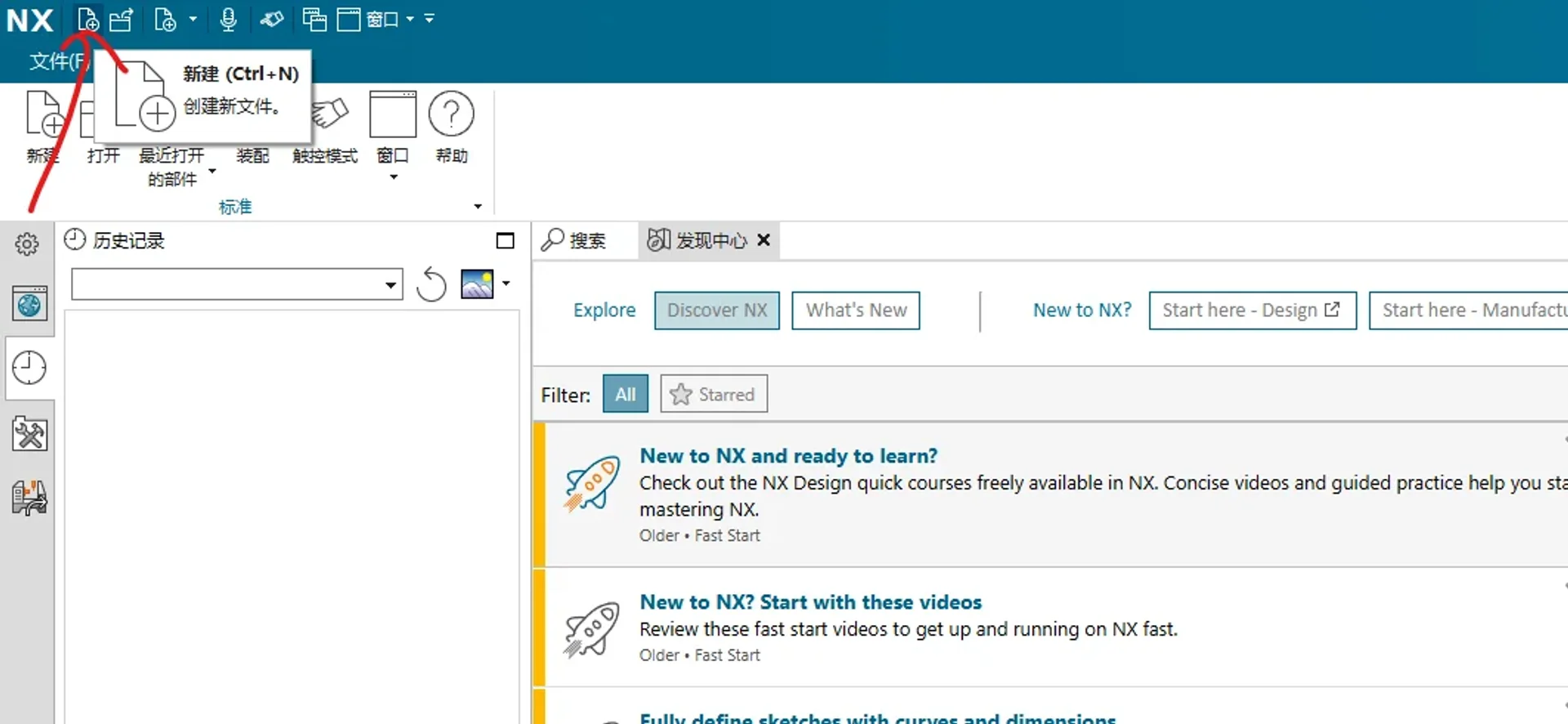The image size is (1568, 724).
Task: Close the 发现中心 Discovery Center tab
Action: 764,240
